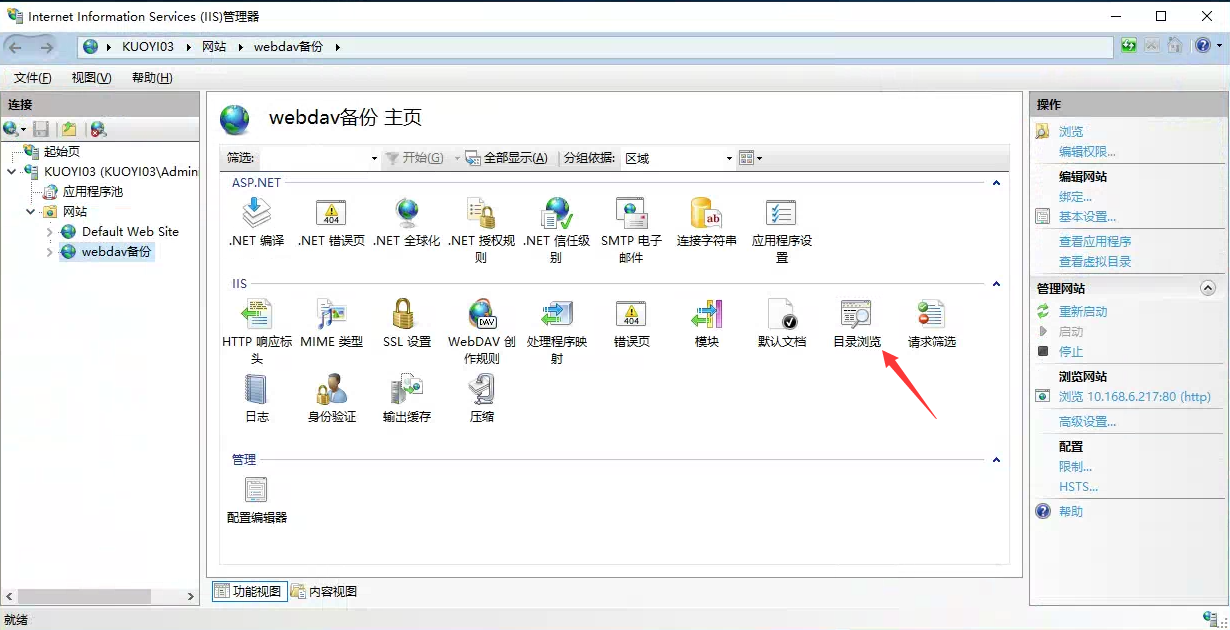This screenshot has width=1230, height=630.
Task: Click the save icon in connections toolbar
Action: (41, 129)
